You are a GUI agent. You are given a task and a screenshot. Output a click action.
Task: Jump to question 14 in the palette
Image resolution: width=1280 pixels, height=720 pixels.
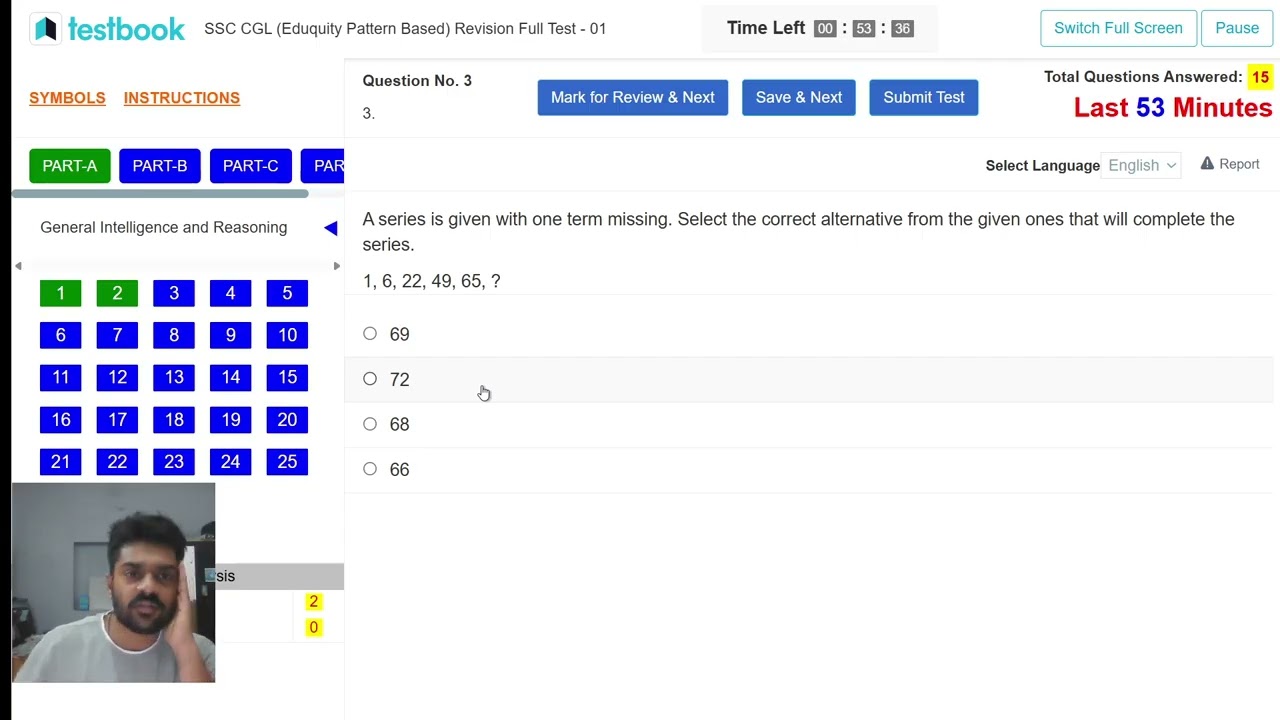[x=231, y=377]
